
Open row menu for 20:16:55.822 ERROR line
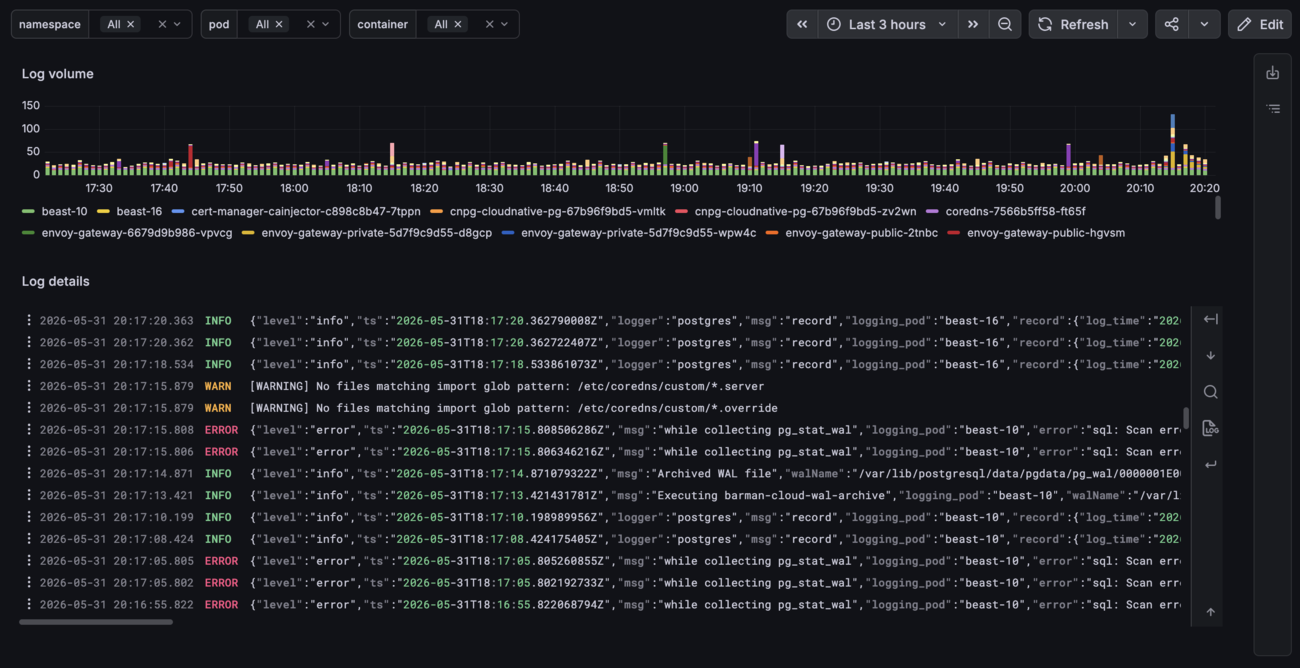[29, 604]
